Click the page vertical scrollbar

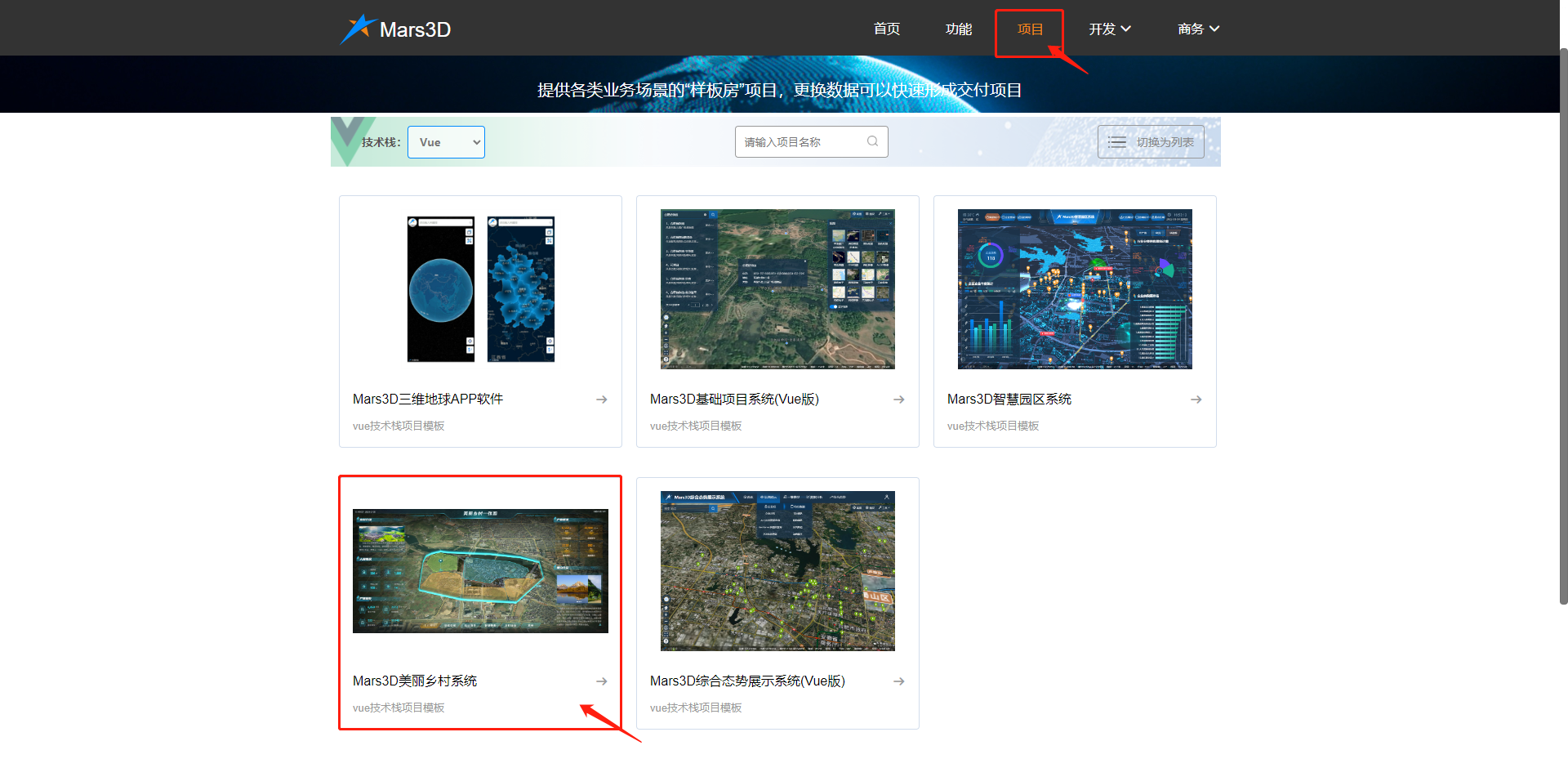[x=1563, y=327]
